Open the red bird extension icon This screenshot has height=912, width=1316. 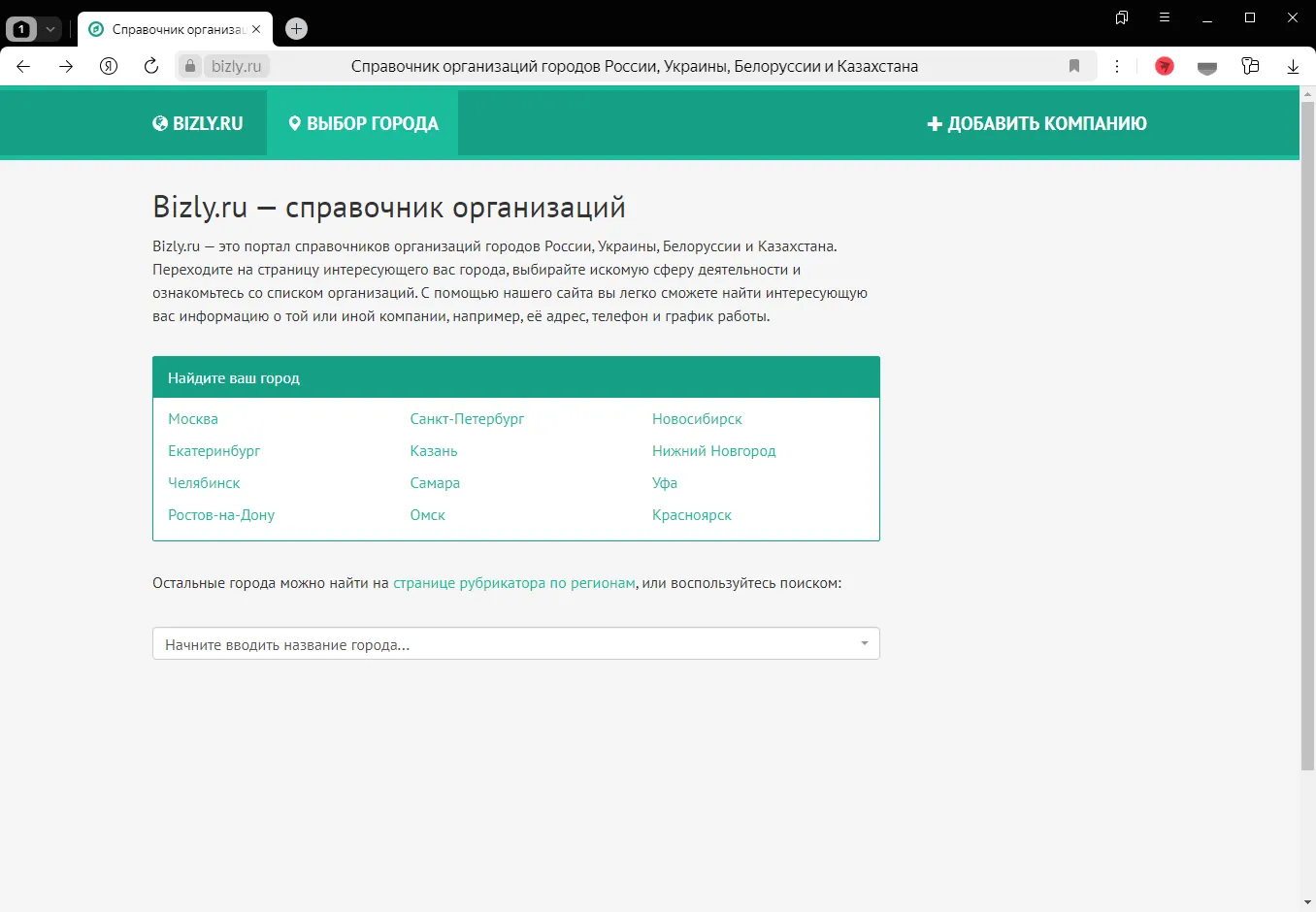1165,66
